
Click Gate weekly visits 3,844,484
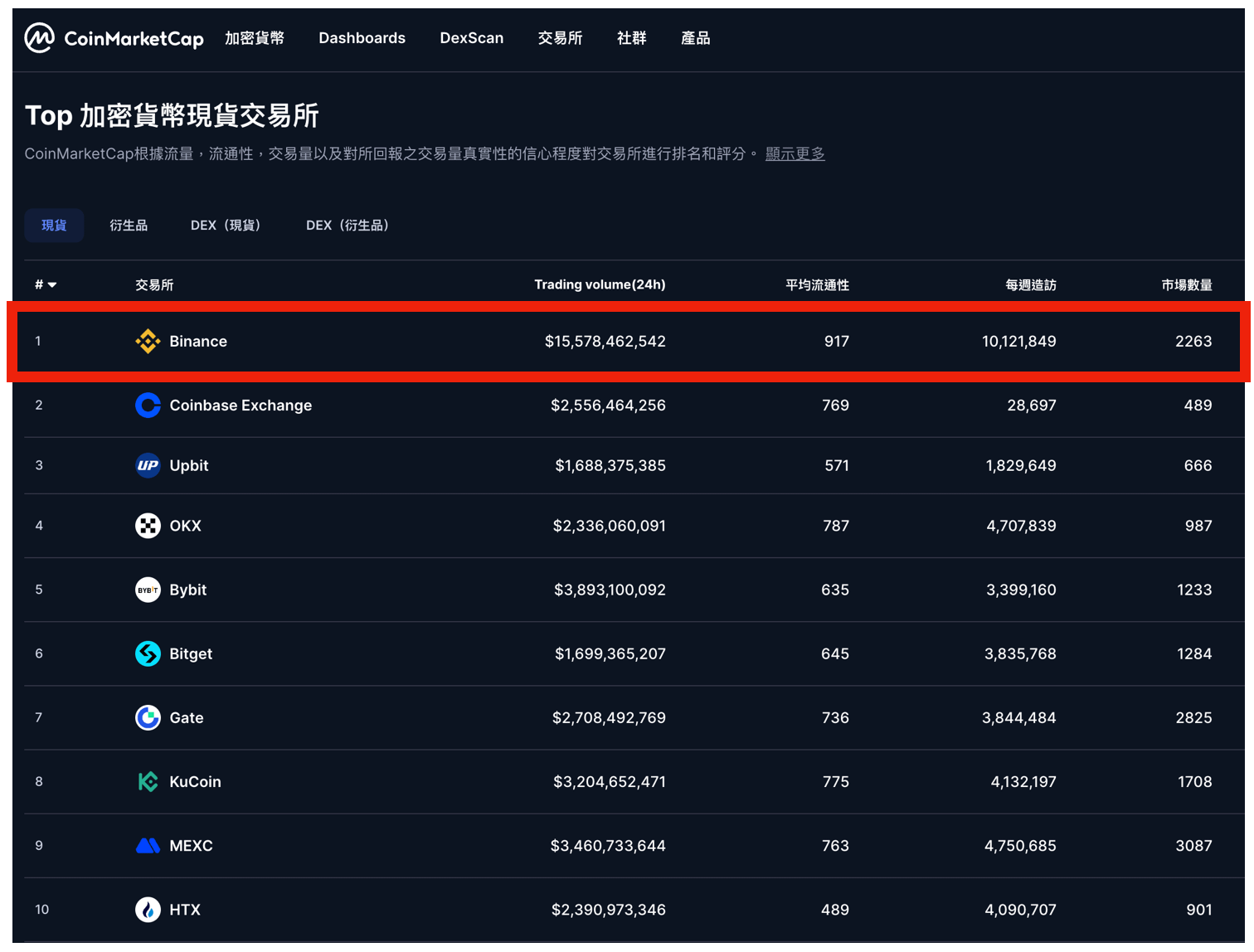(1019, 717)
